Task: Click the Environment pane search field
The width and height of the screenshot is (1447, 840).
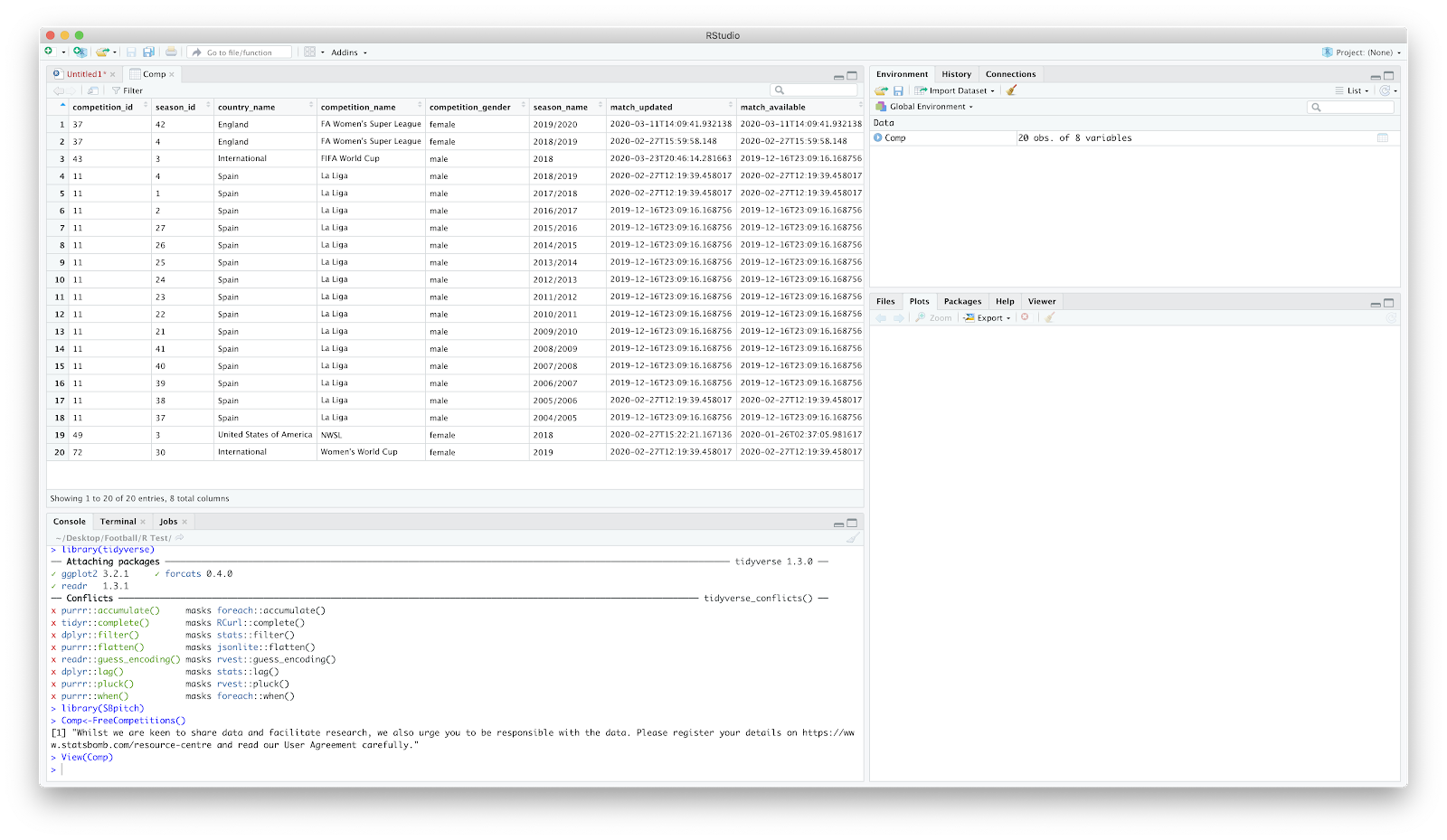Action: pyautogui.click(x=1351, y=107)
